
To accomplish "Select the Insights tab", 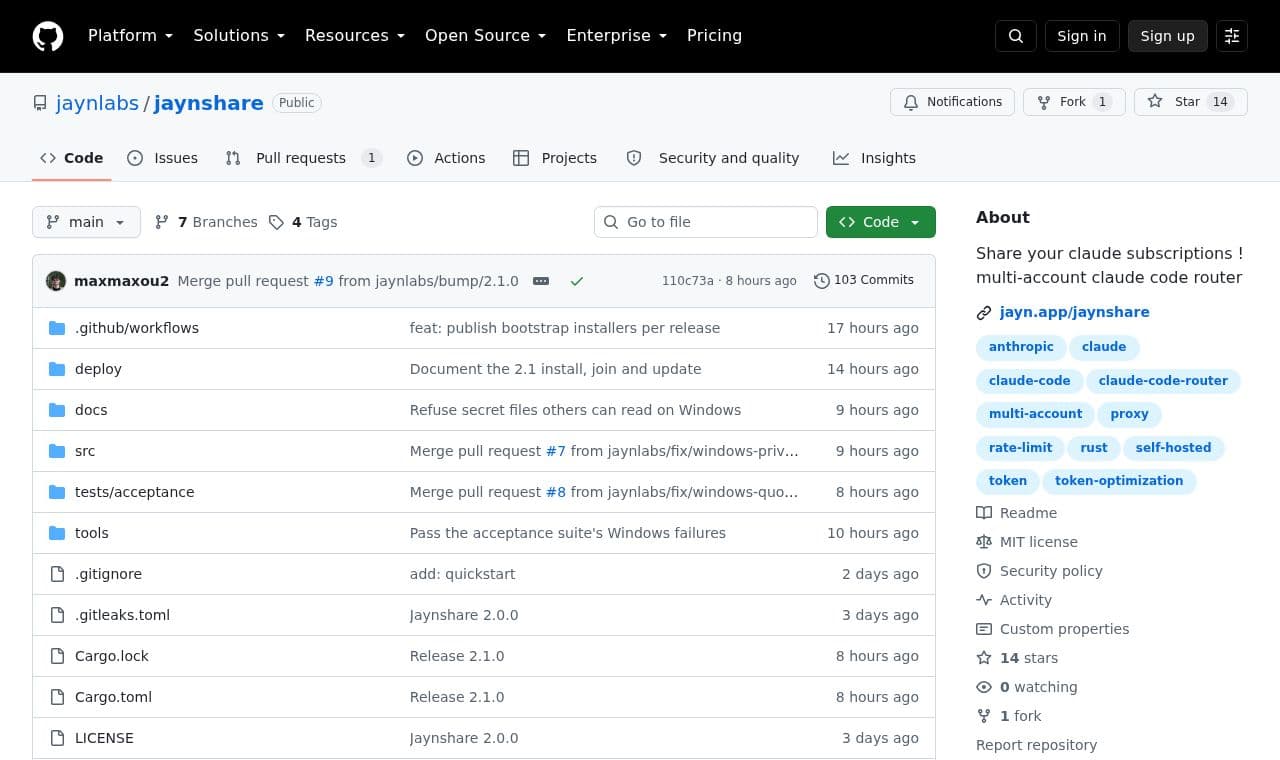I will (875, 158).
